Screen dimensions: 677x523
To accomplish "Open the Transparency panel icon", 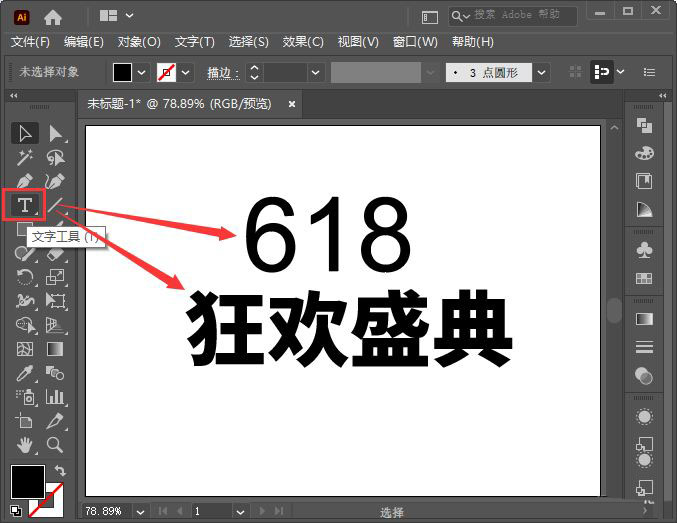I will [x=644, y=376].
